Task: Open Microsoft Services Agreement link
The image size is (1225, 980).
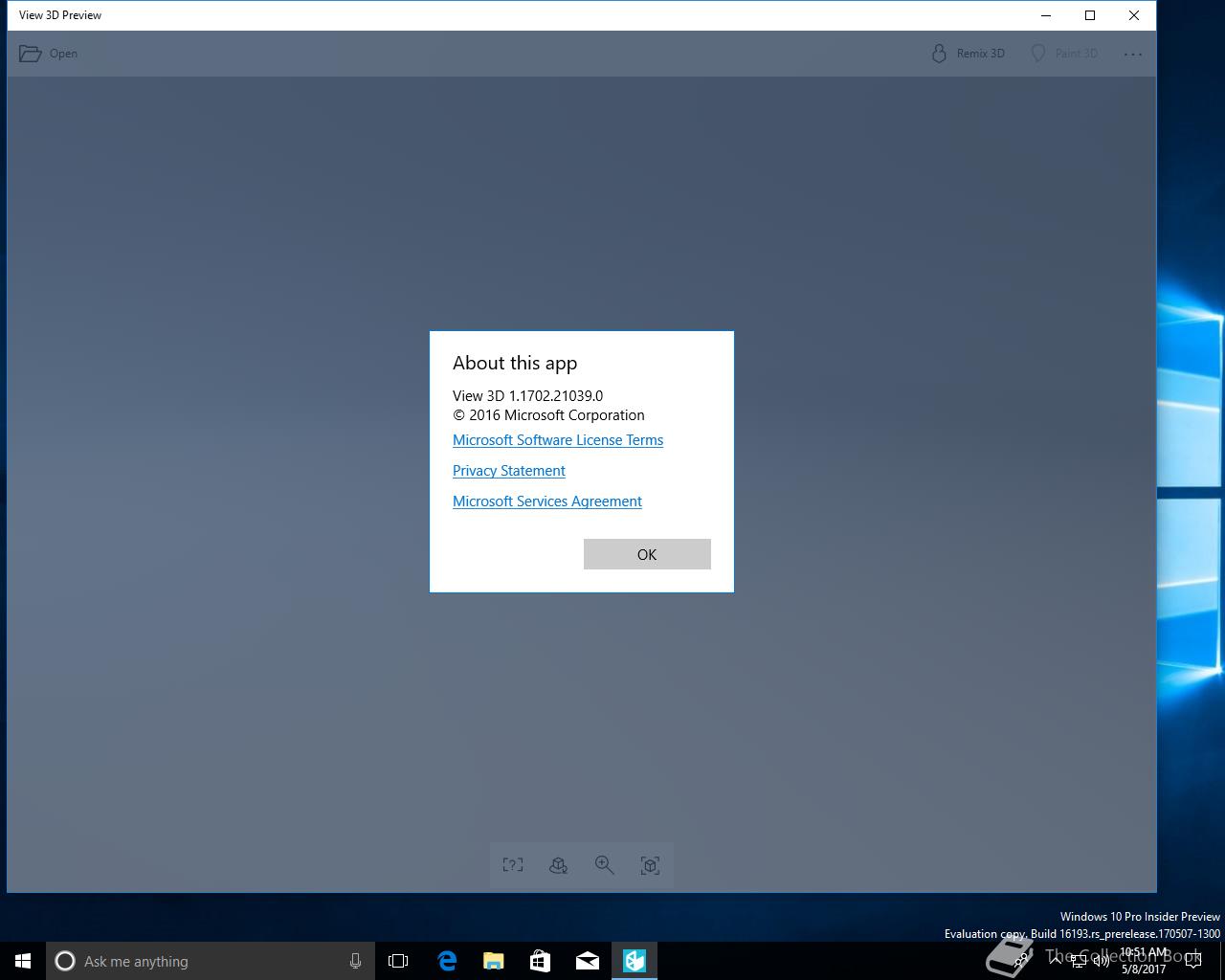Action: pyautogui.click(x=547, y=501)
